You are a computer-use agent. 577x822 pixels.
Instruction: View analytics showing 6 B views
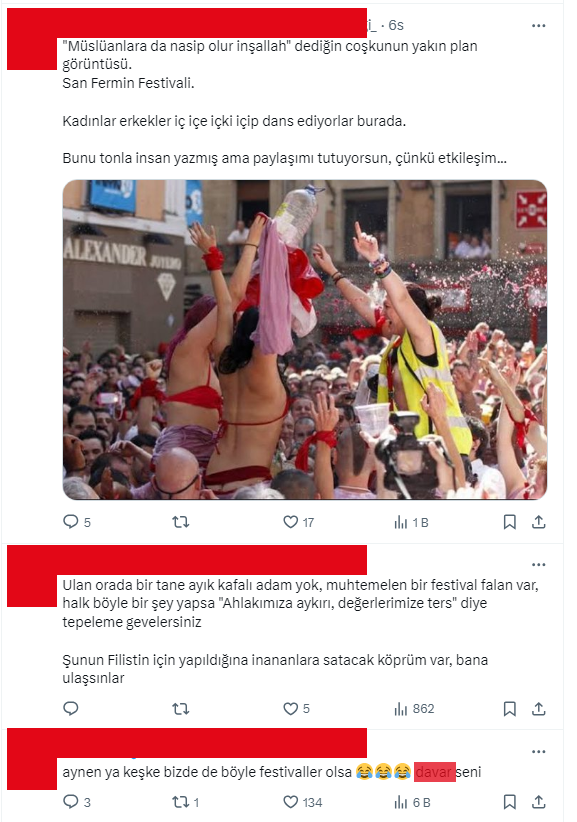[x=412, y=802]
